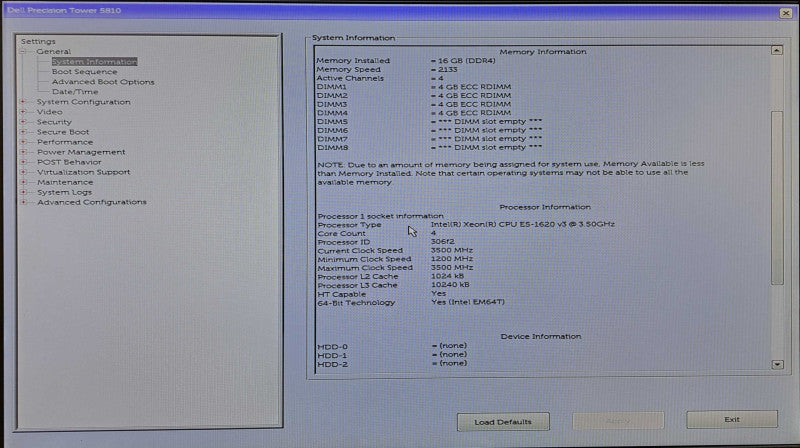Expand the Advanced Configurations node

pyautogui.click(x=23, y=202)
